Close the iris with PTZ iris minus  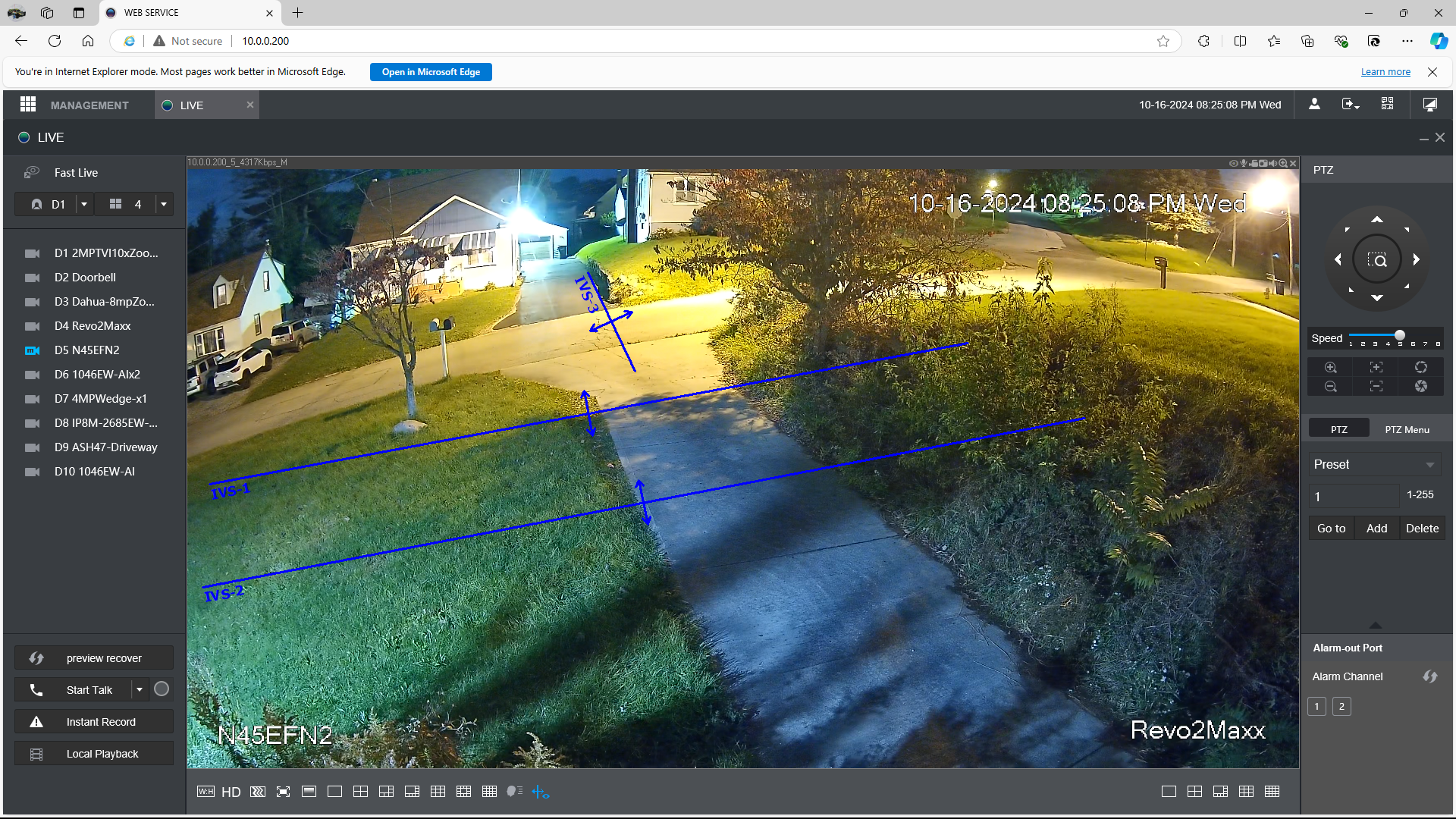1421,387
